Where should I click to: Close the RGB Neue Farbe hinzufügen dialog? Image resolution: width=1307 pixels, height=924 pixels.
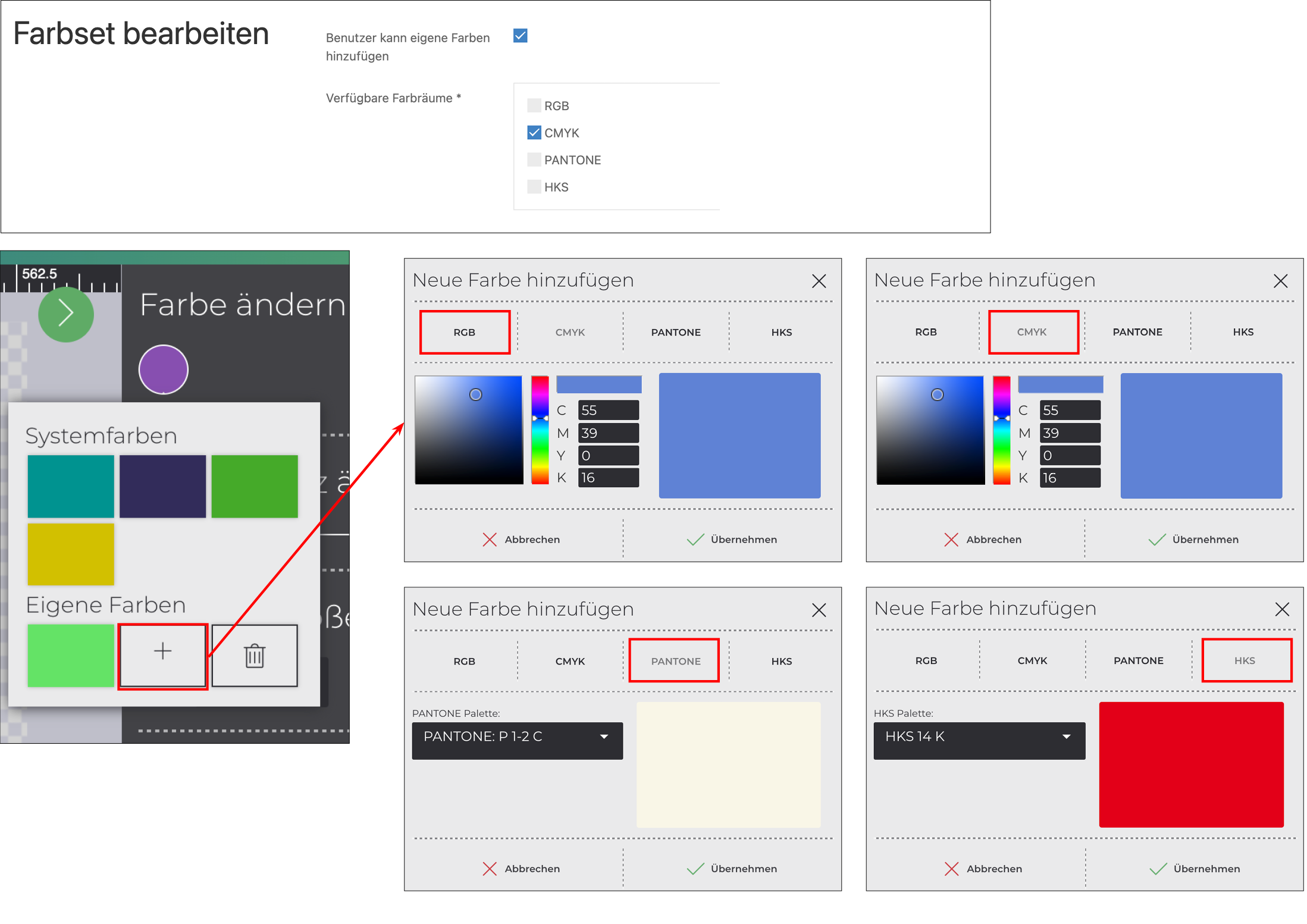coord(819,281)
